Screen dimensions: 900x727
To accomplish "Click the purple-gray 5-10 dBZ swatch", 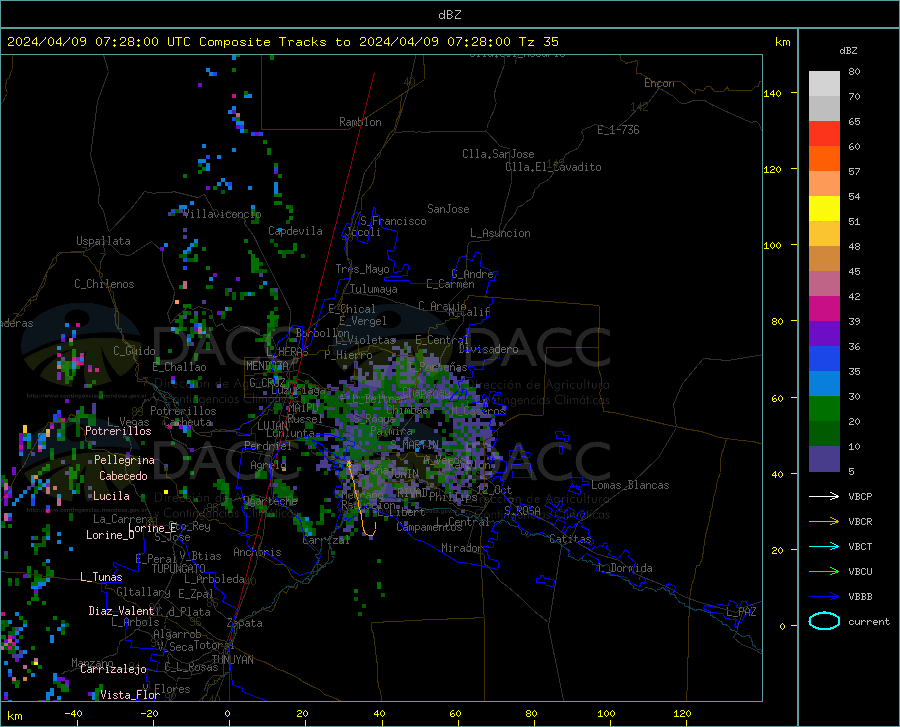I will 824,459.
